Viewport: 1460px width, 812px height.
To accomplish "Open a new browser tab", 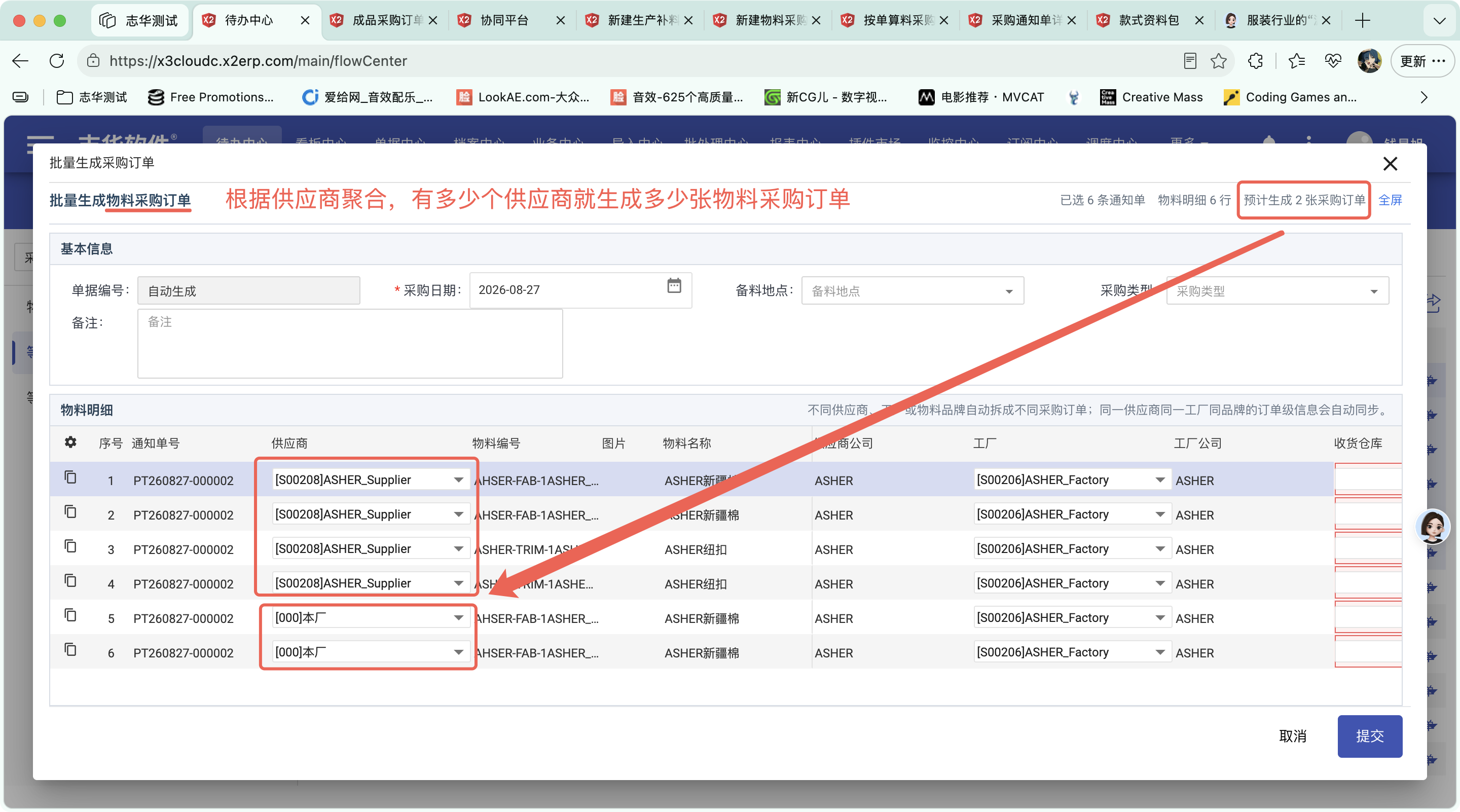I will 1363,20.
